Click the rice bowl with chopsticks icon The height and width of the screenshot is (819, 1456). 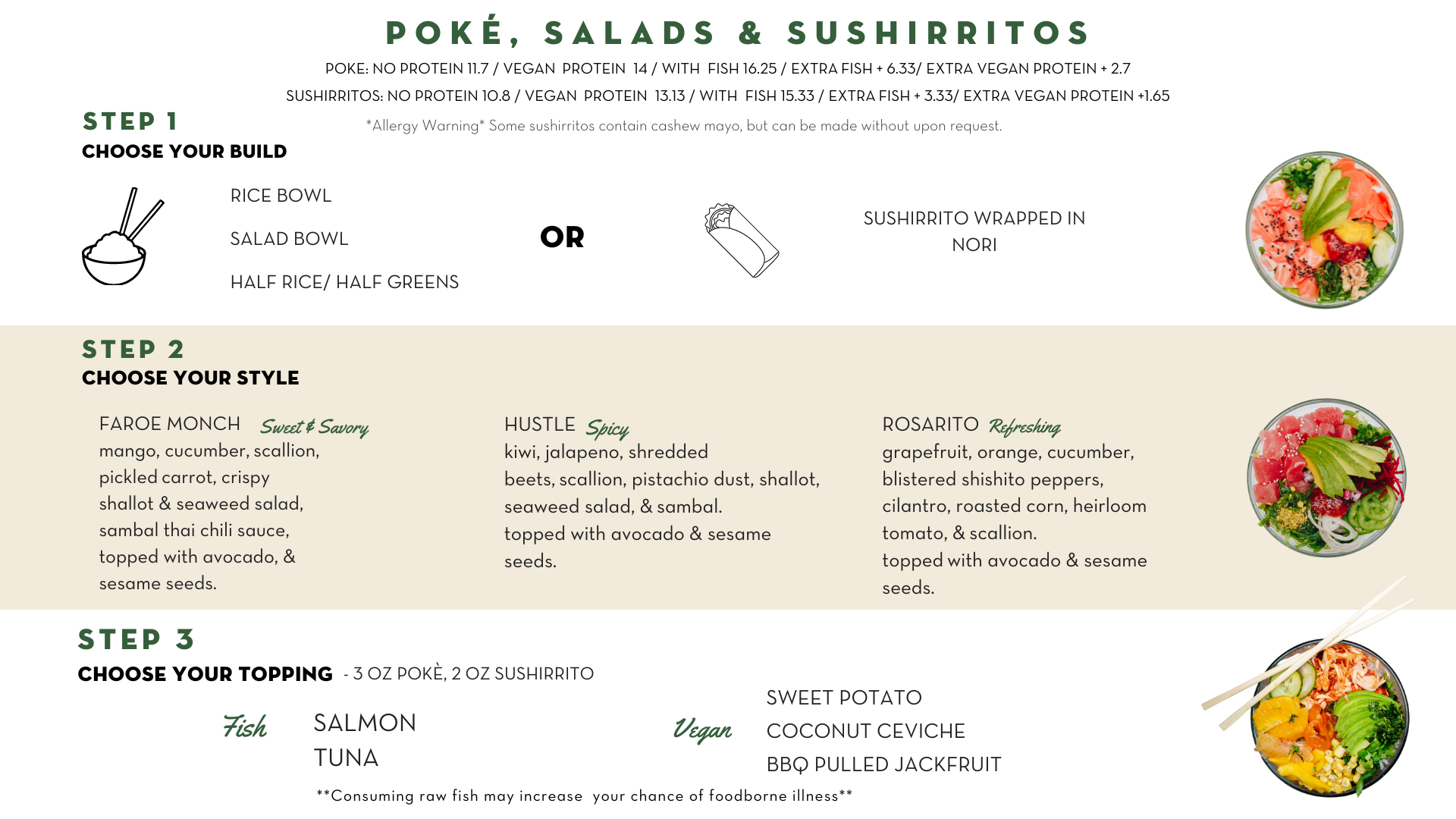(x=121, y=238)
